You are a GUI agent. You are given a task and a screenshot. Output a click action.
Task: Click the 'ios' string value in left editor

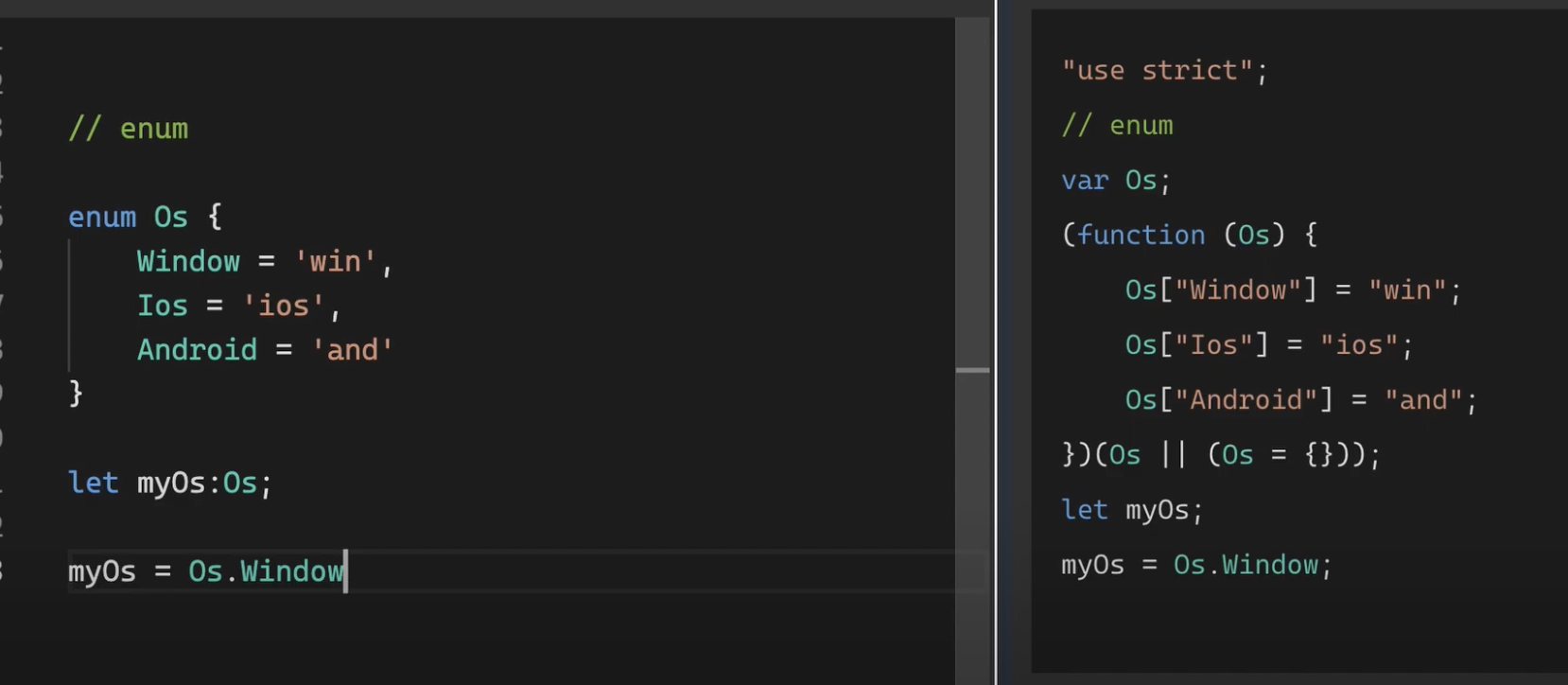[x=284, y=306]
